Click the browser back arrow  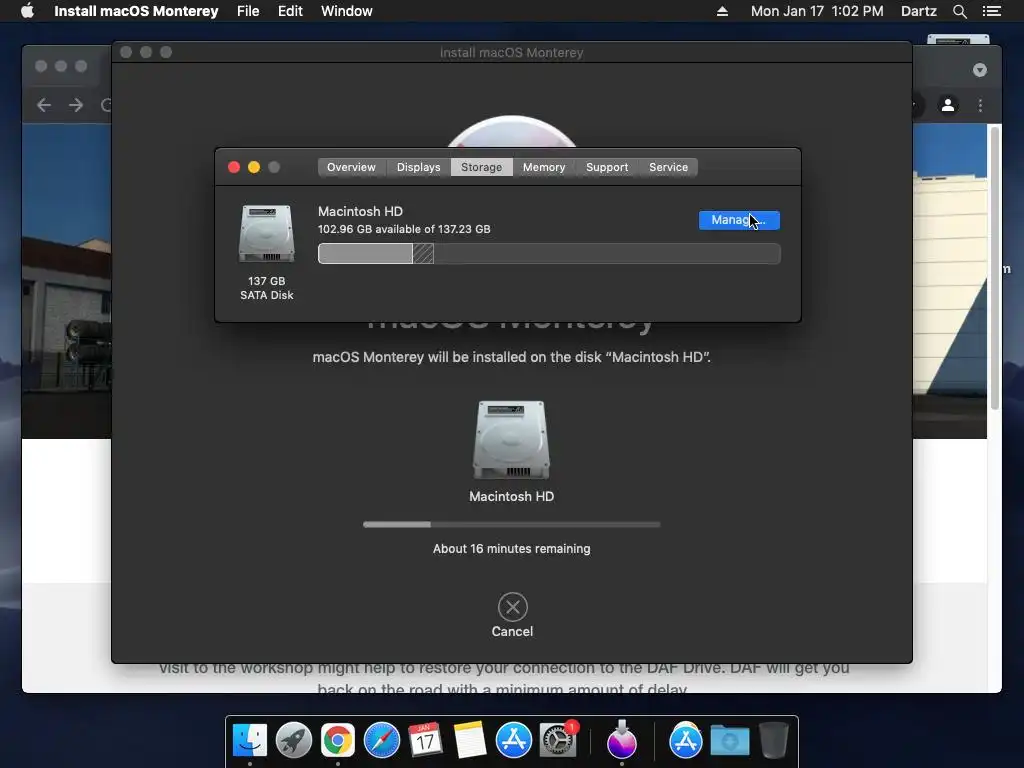click(44, 105)
